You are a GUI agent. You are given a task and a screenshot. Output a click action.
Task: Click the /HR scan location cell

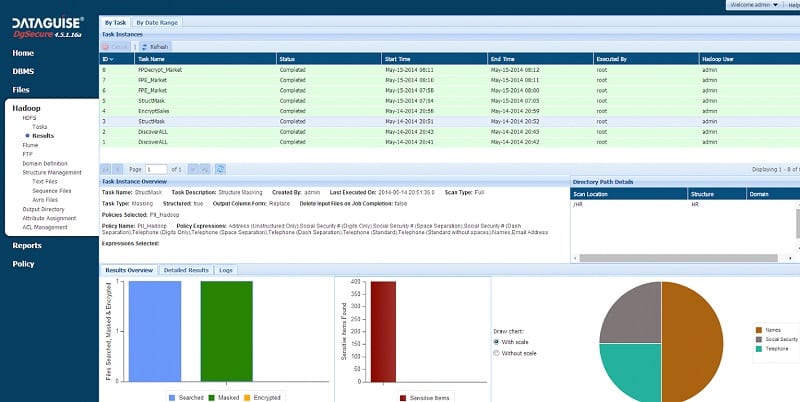click(629, 205)
